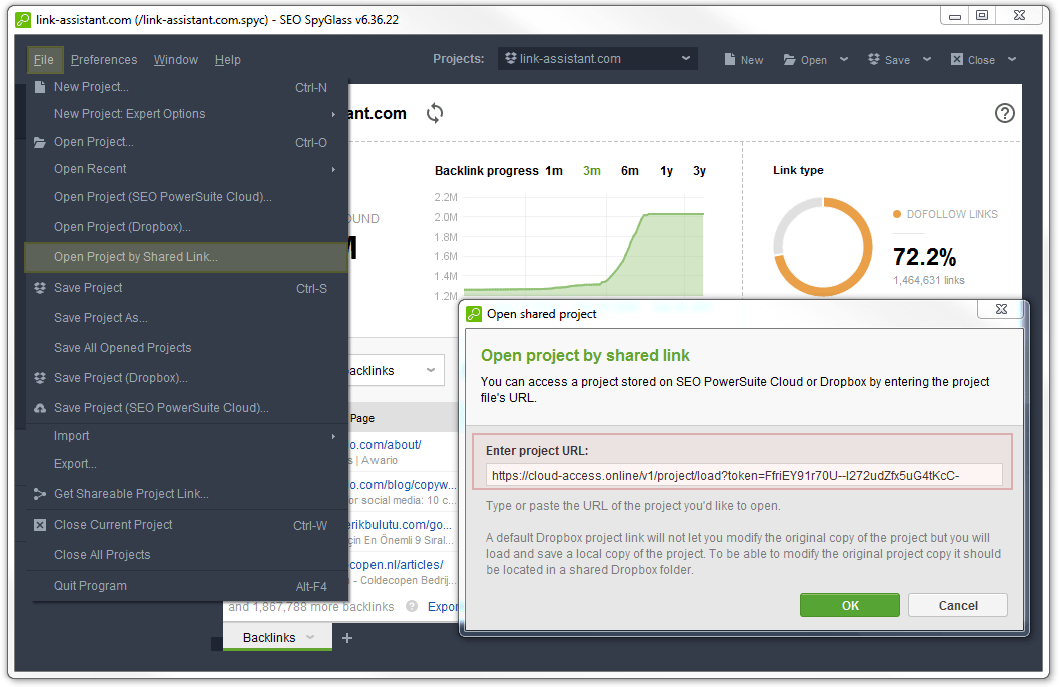Click the Export link below backlinks
1060x687 pixels.
[443, 607]
